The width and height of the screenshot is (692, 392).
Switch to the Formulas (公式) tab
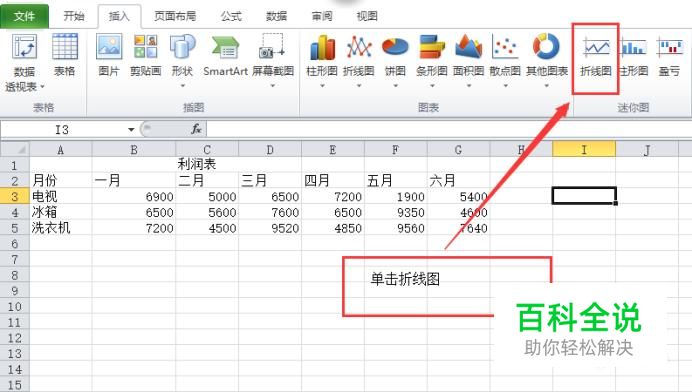coord(231,16)
